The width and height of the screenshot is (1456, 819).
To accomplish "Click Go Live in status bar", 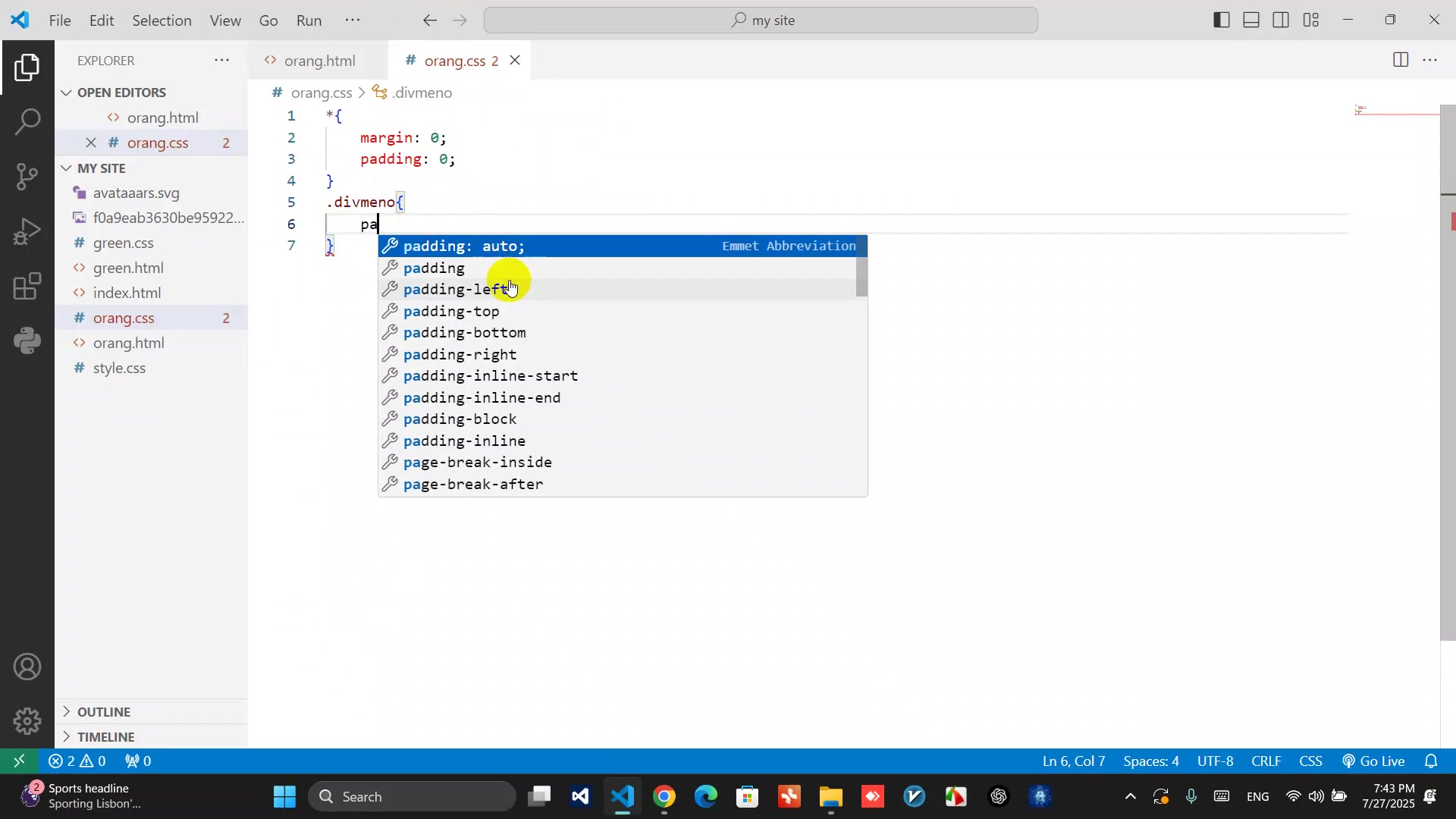I will pos(1373,761).
